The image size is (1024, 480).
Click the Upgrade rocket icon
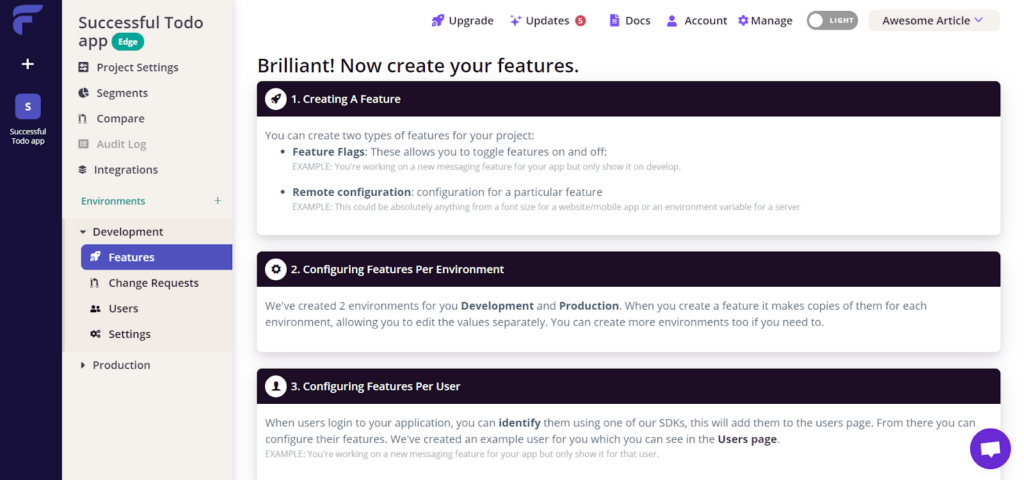pyautogui.click(x=437, y=20)
